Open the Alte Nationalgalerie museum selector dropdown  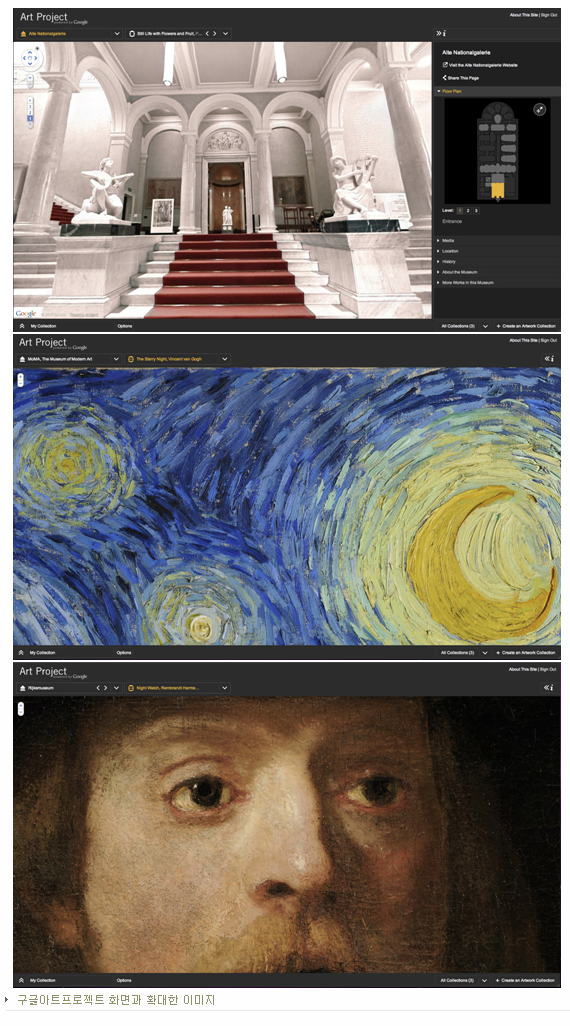(x=117, y=33)
